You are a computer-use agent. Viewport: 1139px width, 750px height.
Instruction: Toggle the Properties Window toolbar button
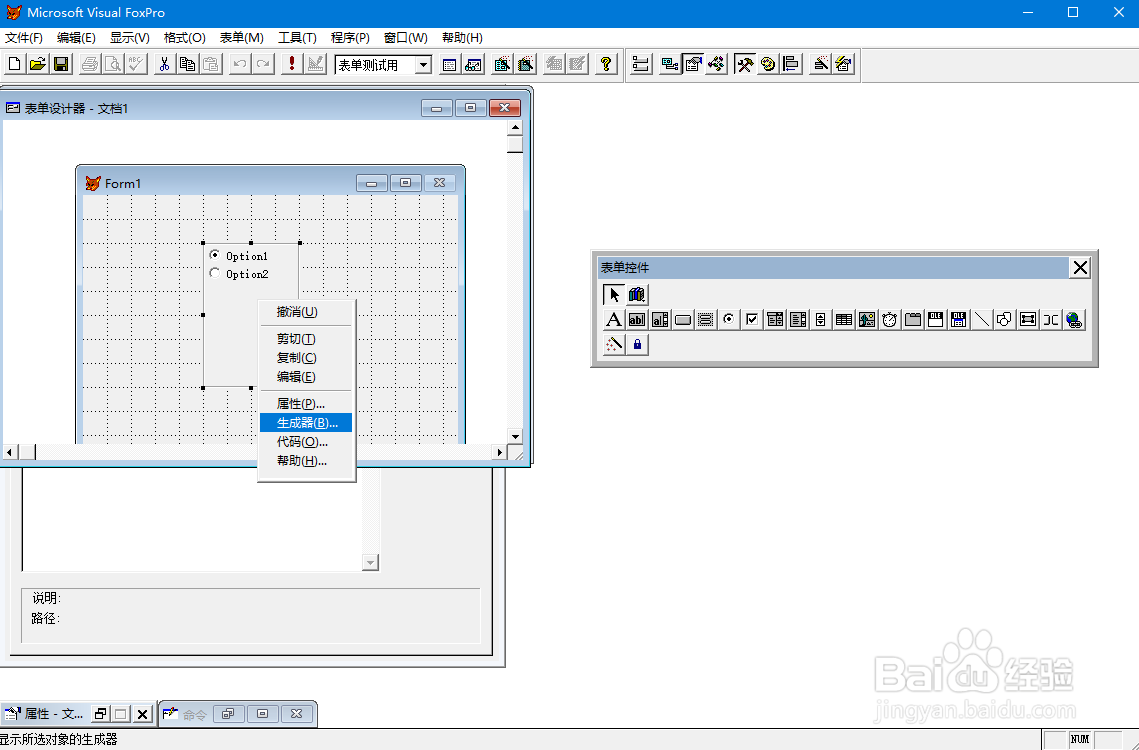tap(693, 64)
